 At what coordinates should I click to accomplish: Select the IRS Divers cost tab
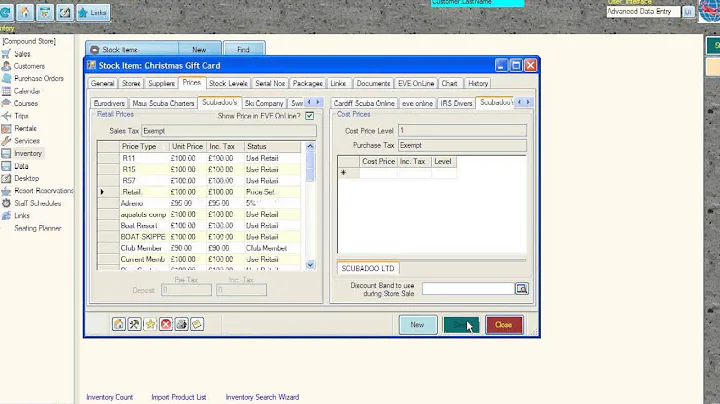tap(456, 103)
